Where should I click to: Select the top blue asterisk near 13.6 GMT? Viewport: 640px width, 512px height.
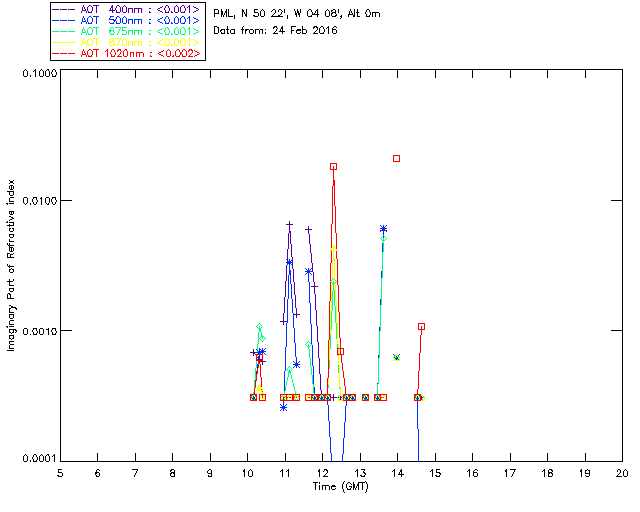[383, 229]
